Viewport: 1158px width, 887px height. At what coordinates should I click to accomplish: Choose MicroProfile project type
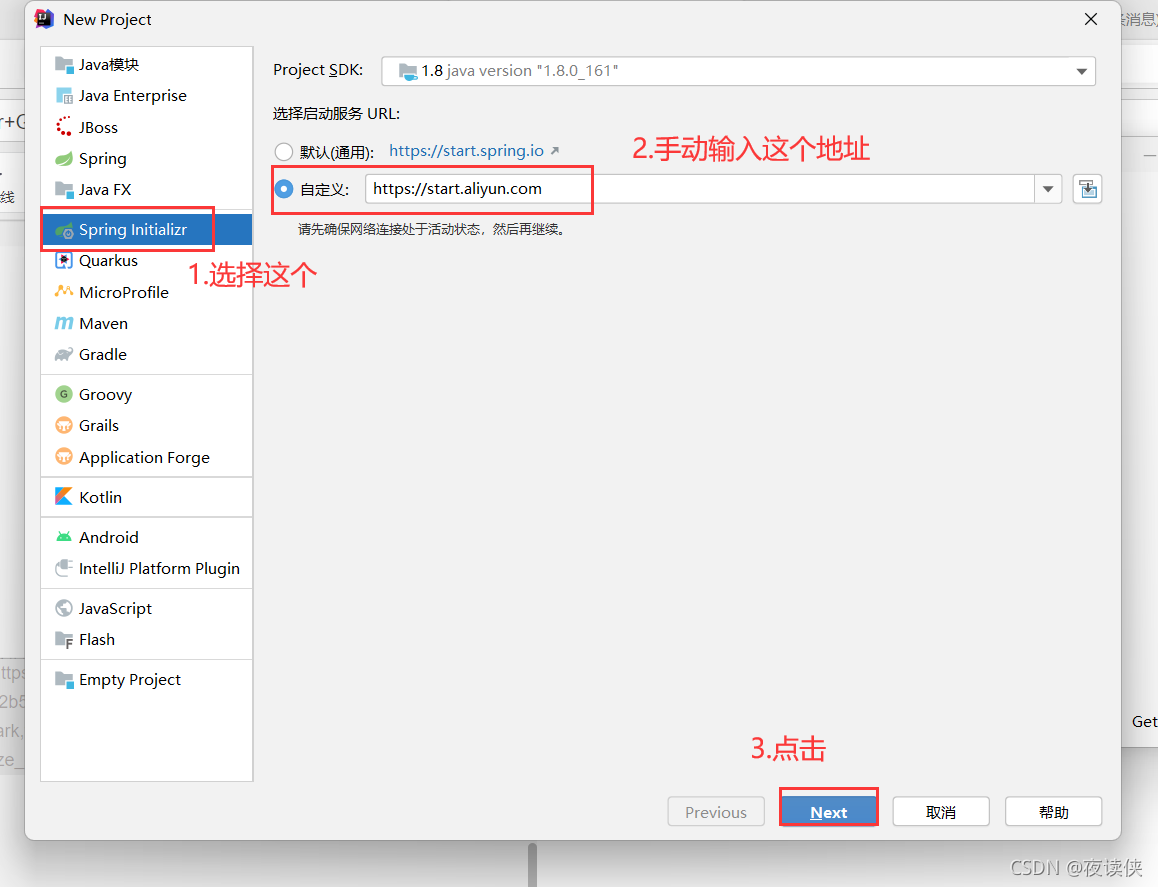(x=147, y=292)
